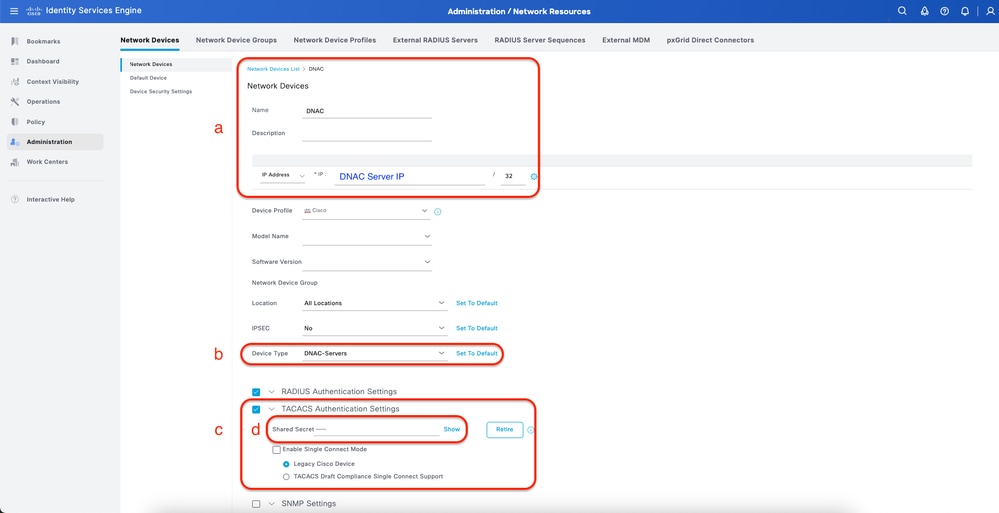Click the gear icon beside the IP mask
The width and height of the screenshot is (999, 513).
534,176
